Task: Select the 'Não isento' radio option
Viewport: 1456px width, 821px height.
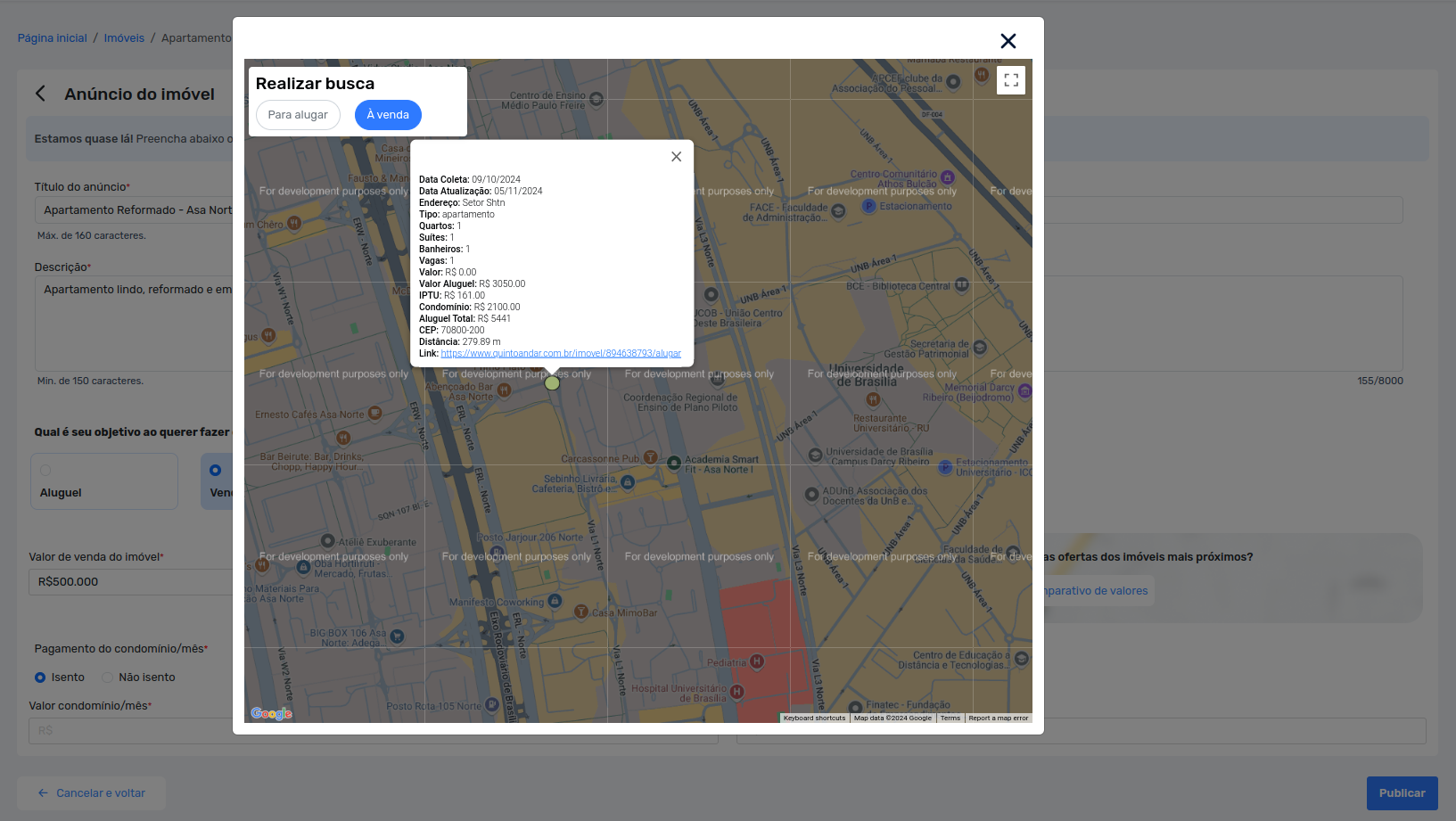Action: coord(107,677)
